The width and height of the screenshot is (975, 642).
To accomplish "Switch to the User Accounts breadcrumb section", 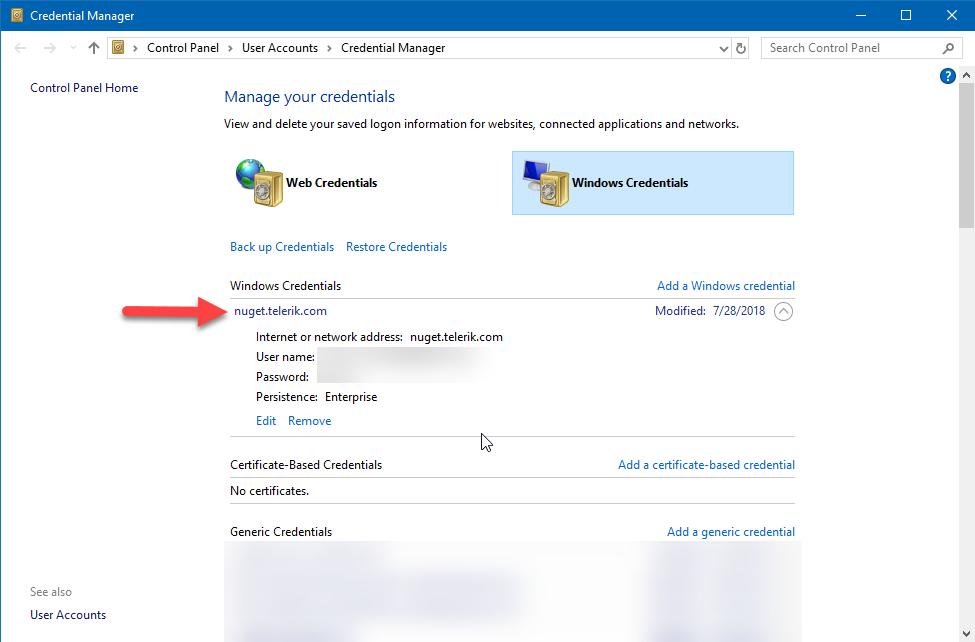I will [280, 47].
